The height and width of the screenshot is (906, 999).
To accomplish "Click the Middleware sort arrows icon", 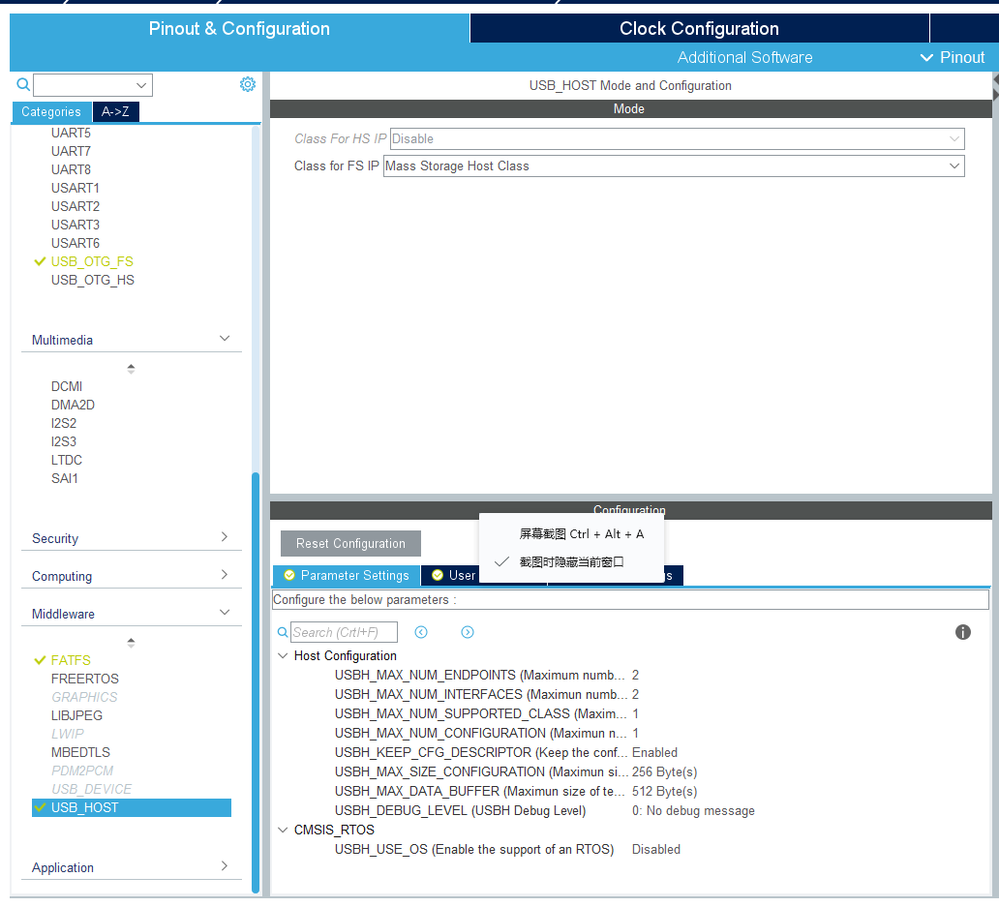I will coord(131,643).
